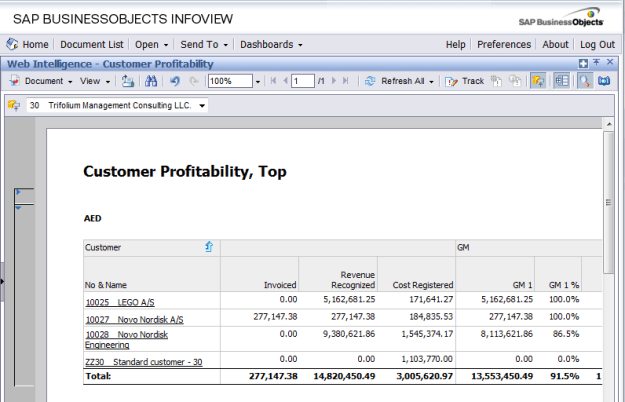Open the 10025 LEGO A/S customer link
The width and height of the screenshot is (625, 402).
(x=119, y=301)
